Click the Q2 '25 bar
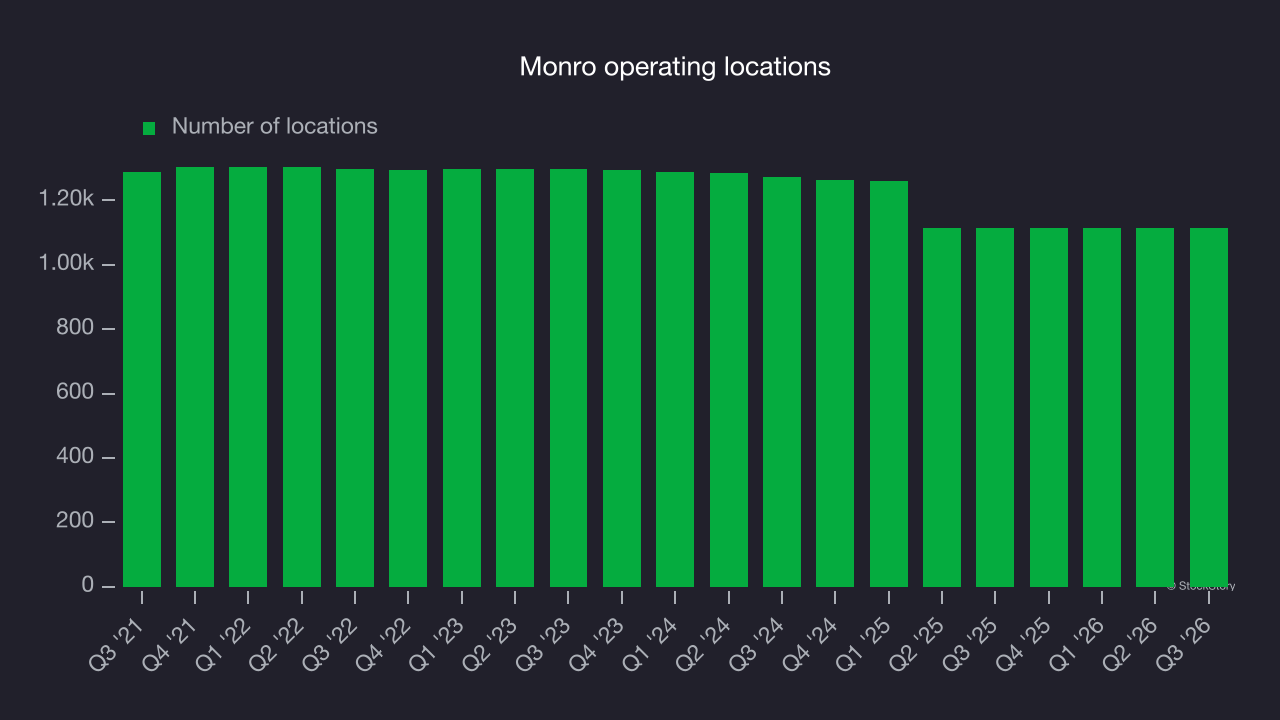1280x720 pixels. [942, 407]
